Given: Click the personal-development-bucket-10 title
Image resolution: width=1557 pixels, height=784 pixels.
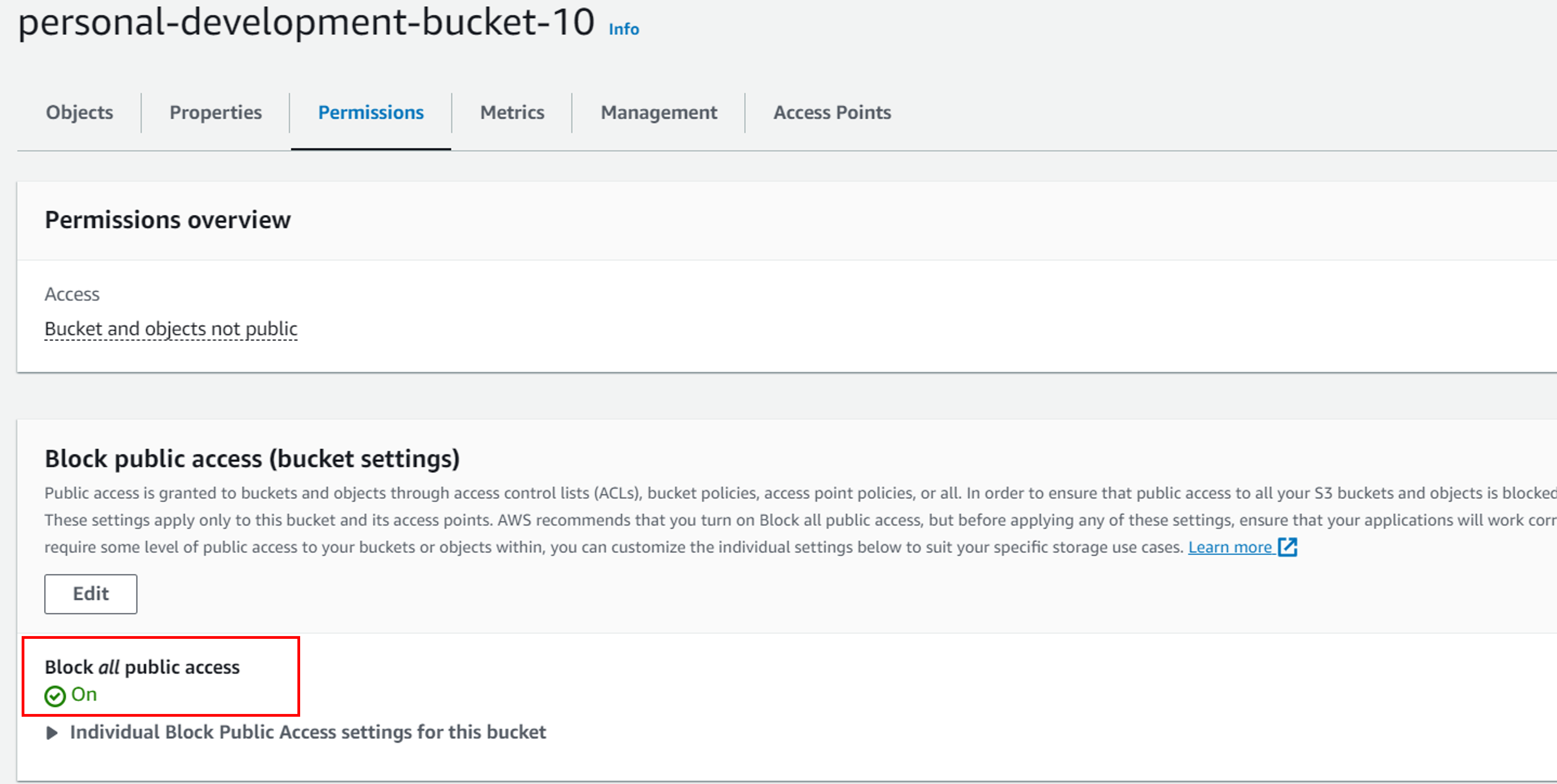Looking at the screenshot, I should (306, 22).
